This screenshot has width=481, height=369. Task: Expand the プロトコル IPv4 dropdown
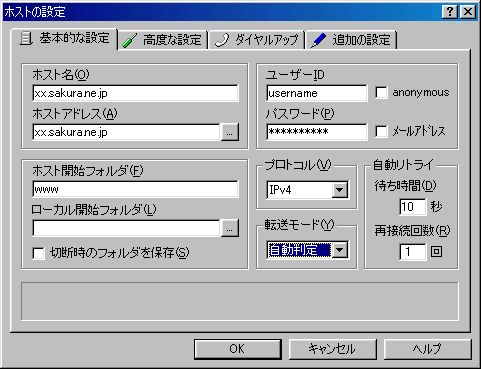pyautogui.click(x=340, y=190)
